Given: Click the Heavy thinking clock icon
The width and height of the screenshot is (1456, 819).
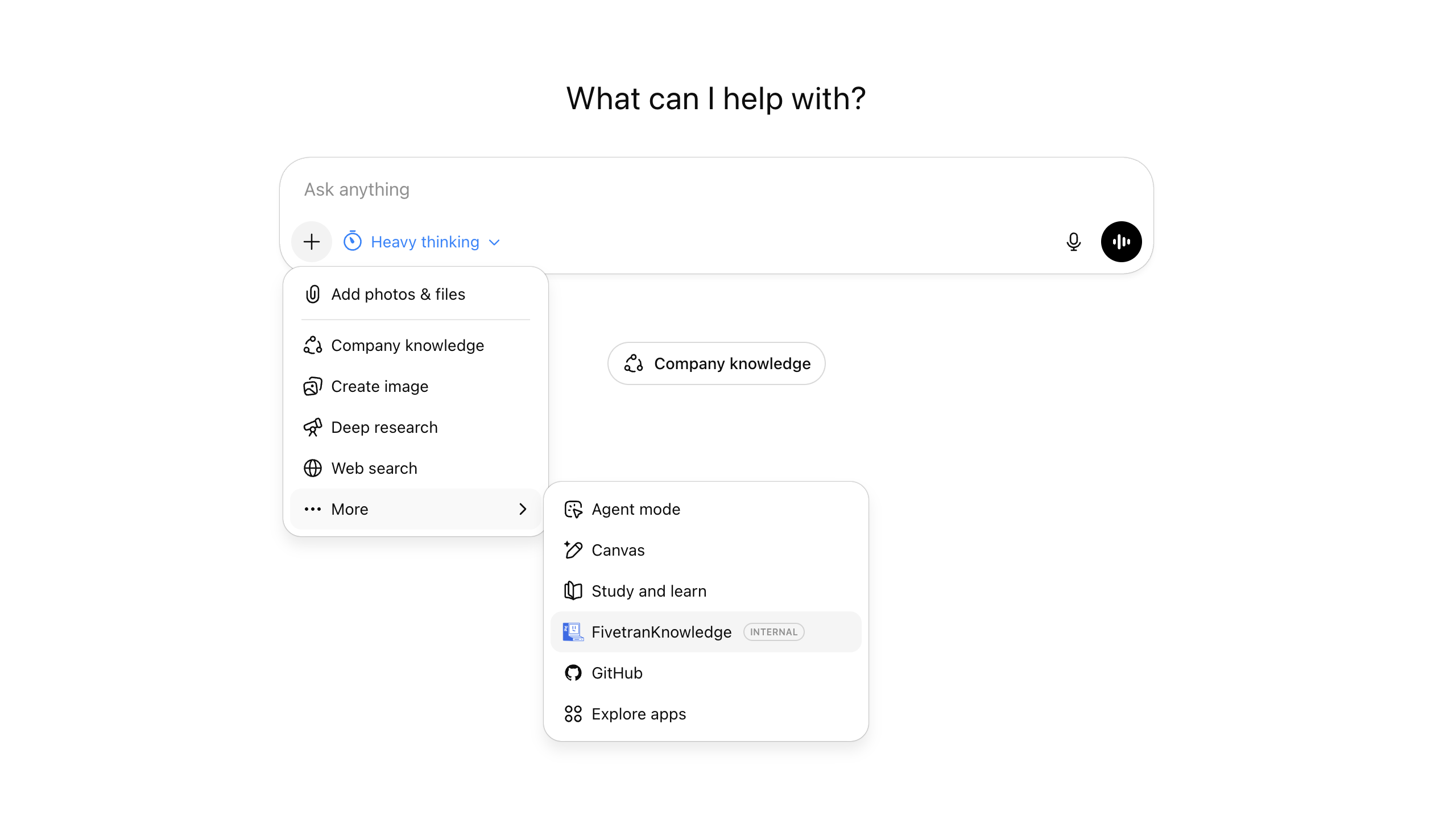Looking at the screenshot, I should pyautogui.click(x=353, y=242).
